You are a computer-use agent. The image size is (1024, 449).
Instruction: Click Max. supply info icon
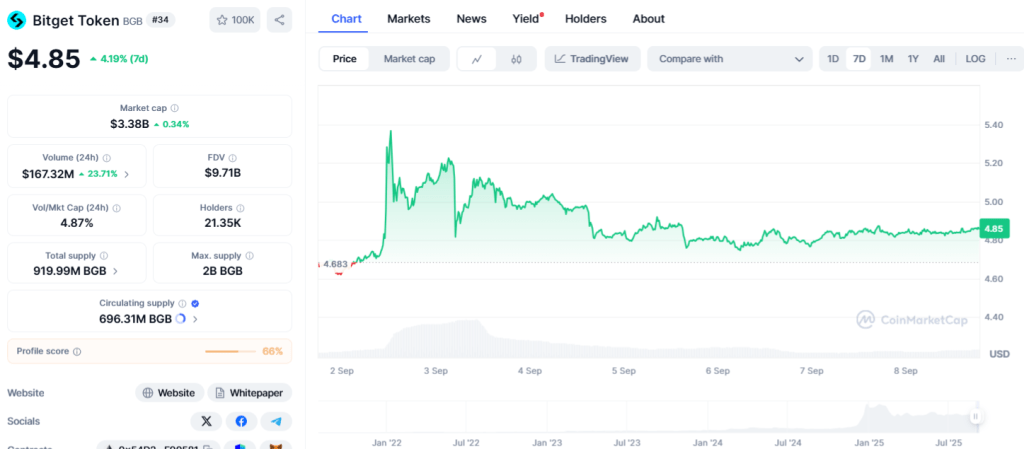(x=249, y=256)
